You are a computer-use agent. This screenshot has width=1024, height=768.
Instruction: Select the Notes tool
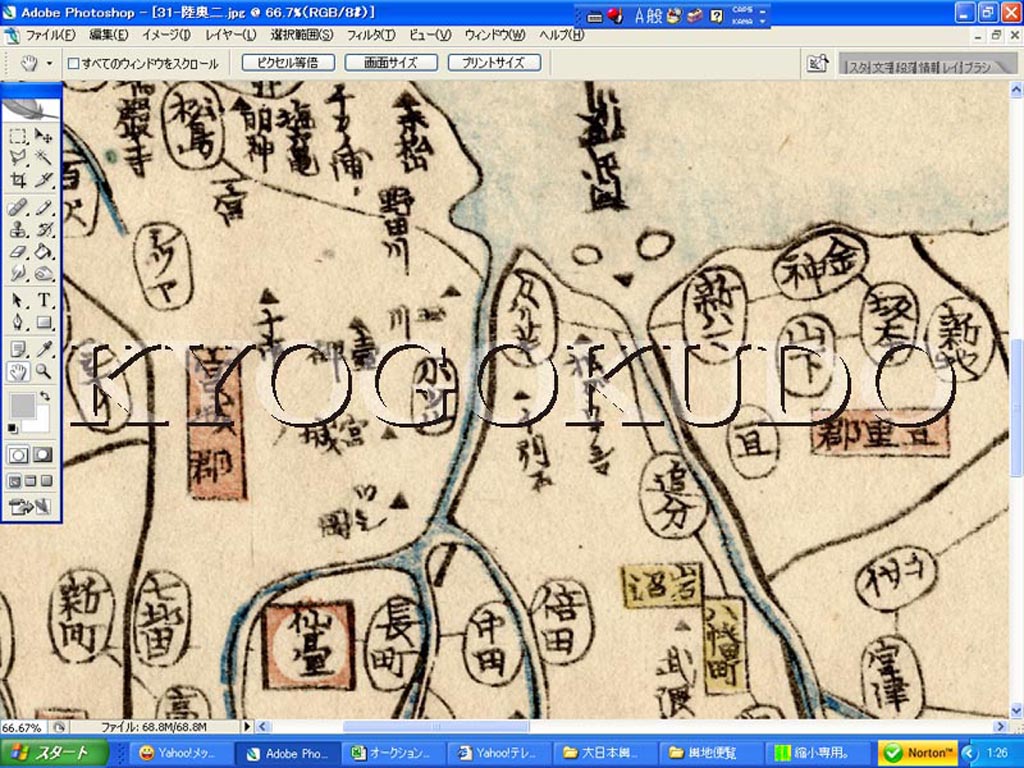pos(18,349)
